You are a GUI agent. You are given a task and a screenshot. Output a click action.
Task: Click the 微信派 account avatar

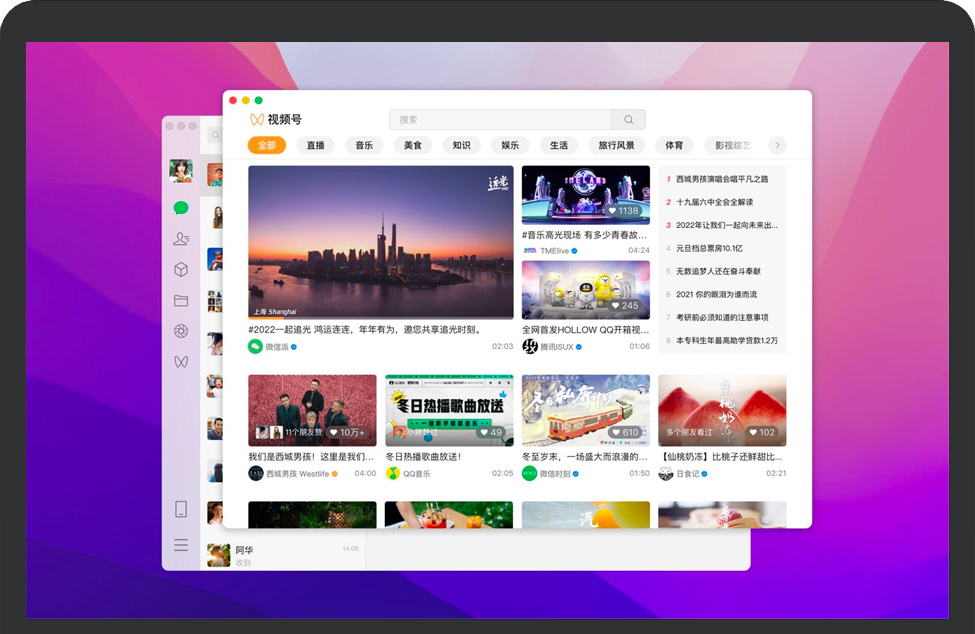tap(255, 347)
